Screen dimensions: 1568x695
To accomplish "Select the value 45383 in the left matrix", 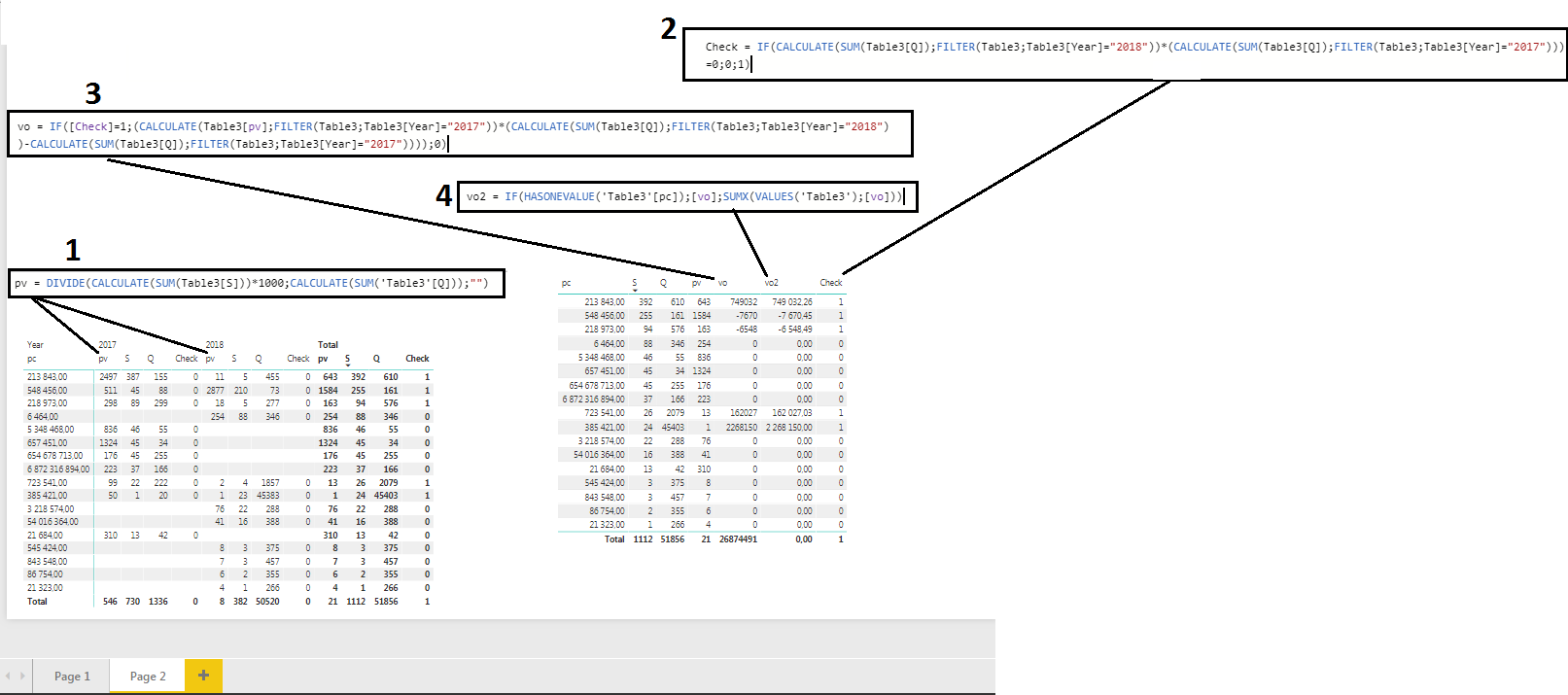I will [267, 496].
